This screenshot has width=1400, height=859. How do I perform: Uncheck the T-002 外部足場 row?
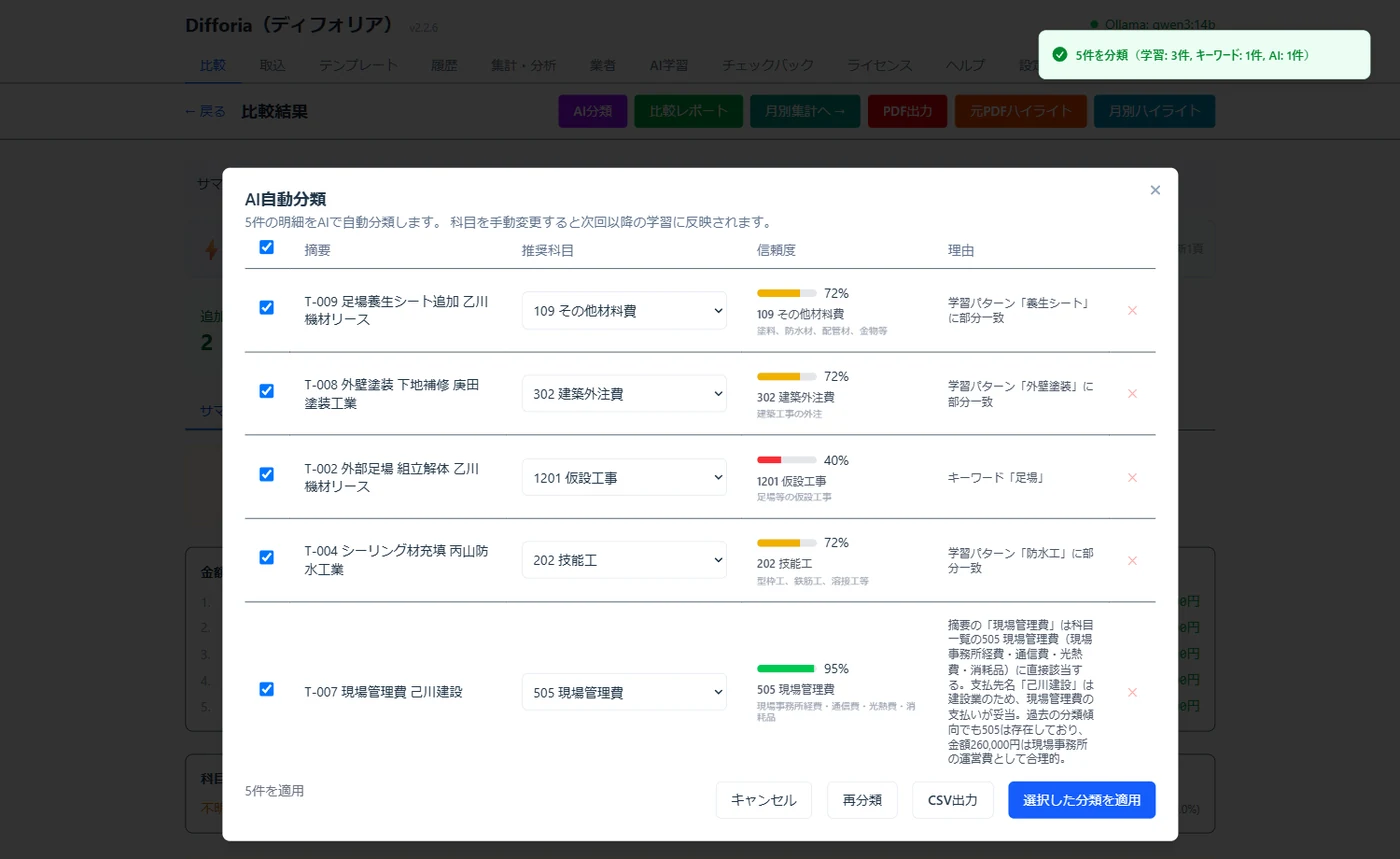[x=266, y=474]
